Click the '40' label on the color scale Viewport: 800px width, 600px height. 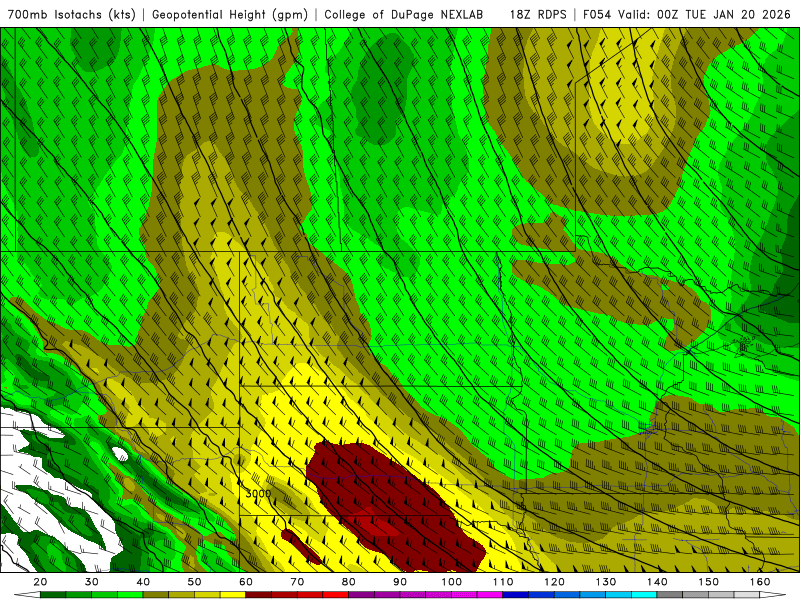pyautogui.click(x=143, y=582)
